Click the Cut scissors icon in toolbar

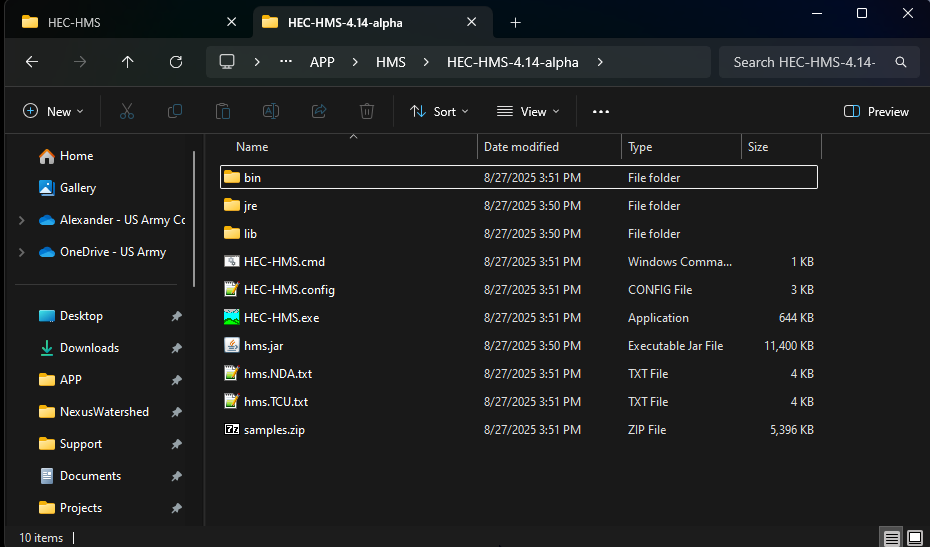coord(126,111)
